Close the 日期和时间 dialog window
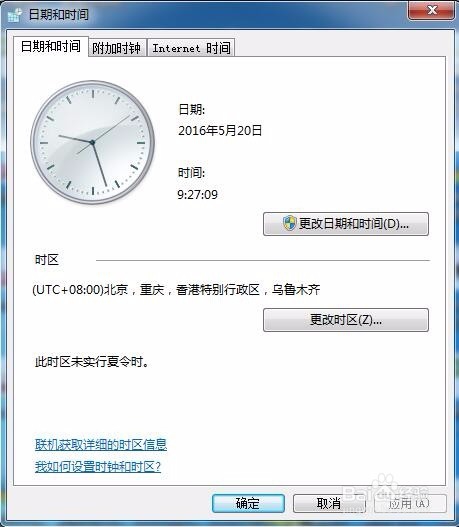 [432, 10]
